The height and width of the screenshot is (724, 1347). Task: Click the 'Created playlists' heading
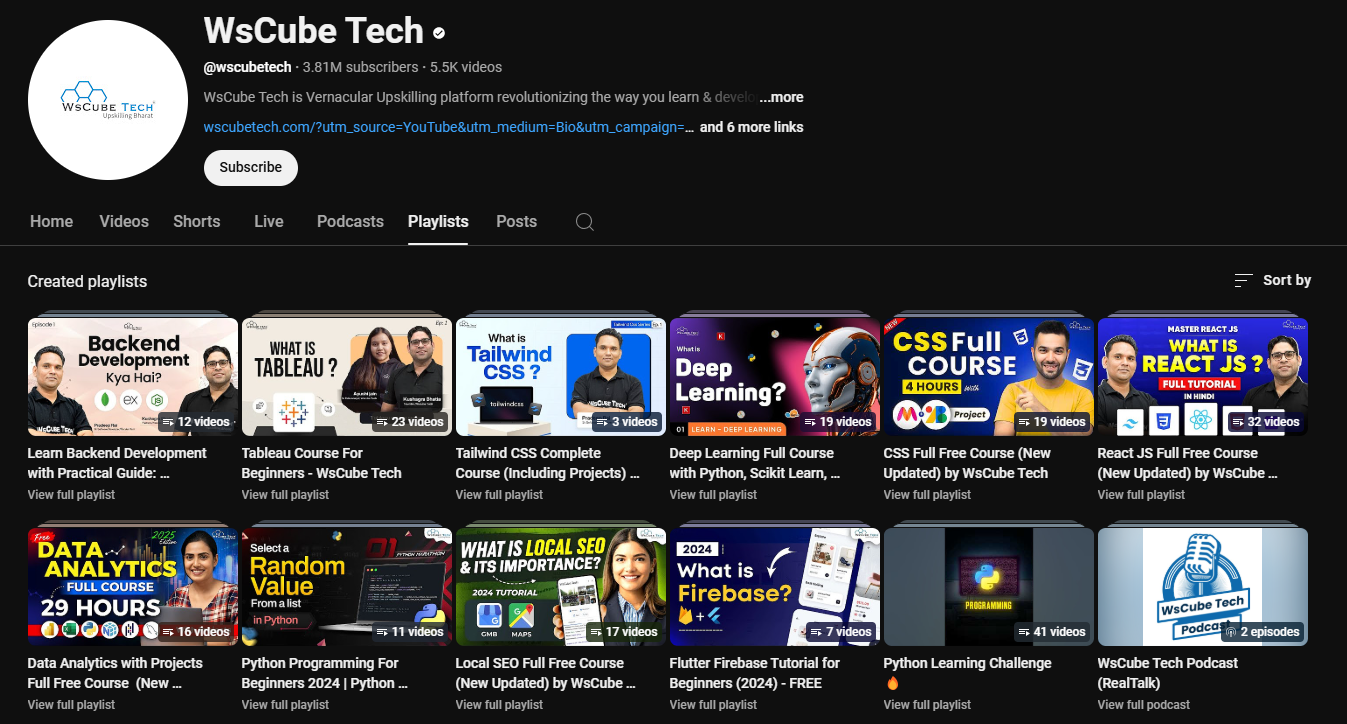tap(87, 281)
